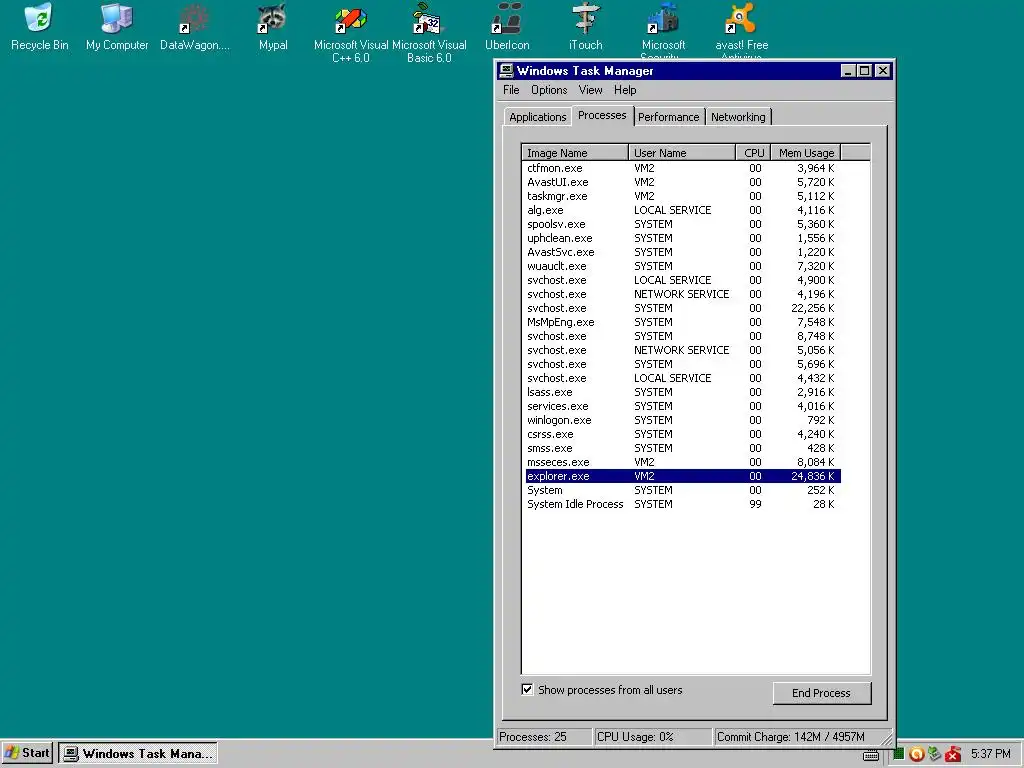This screenshot has height=768, width=1024.
Task: Select the avast! Free Antivirus desktop icon
Action: click(x=741, y=31)
